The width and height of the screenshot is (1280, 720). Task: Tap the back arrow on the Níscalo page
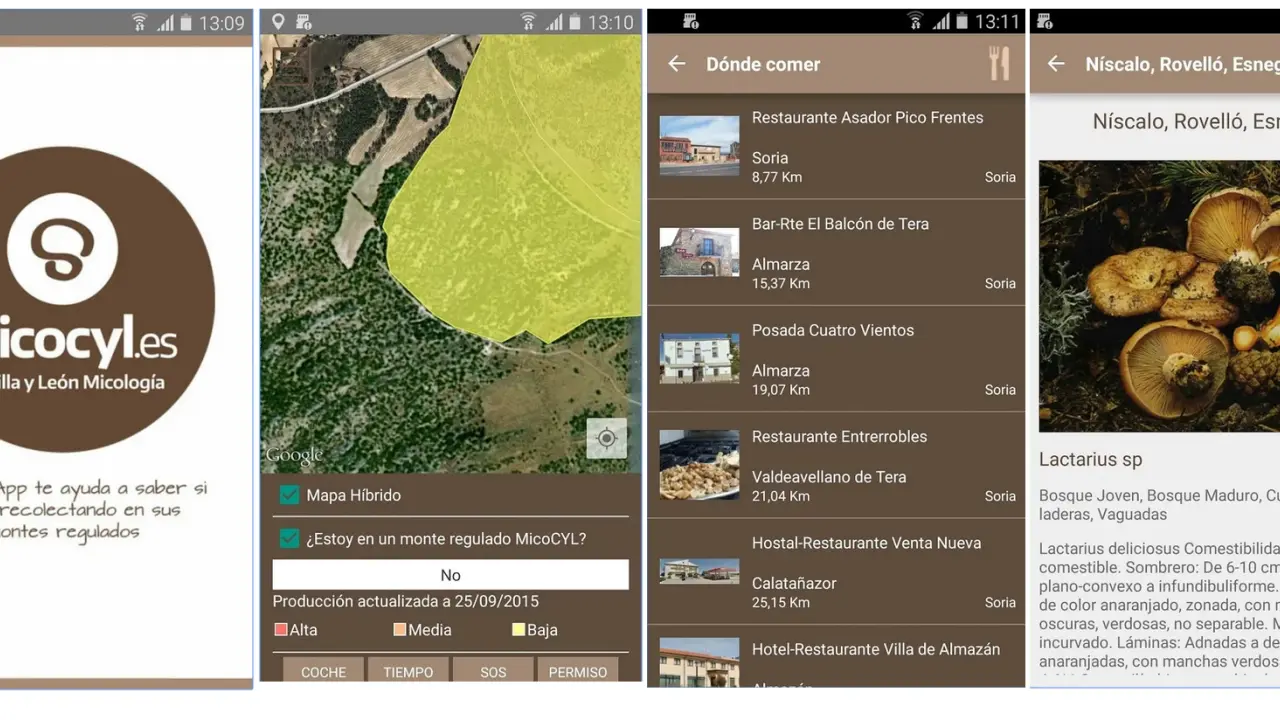pyautogui.click(x=1056, y=64)
